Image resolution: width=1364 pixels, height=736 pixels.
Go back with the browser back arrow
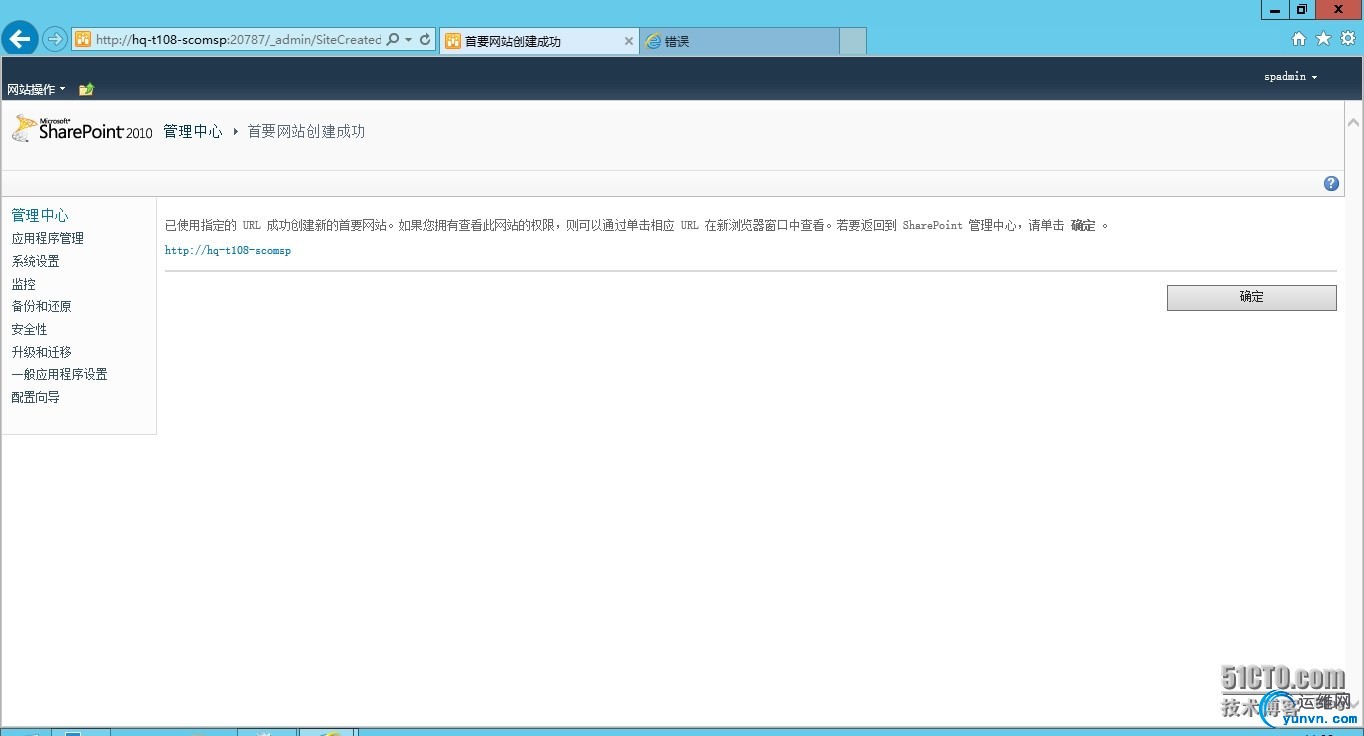pyautogui.click(x=20, y=40)
